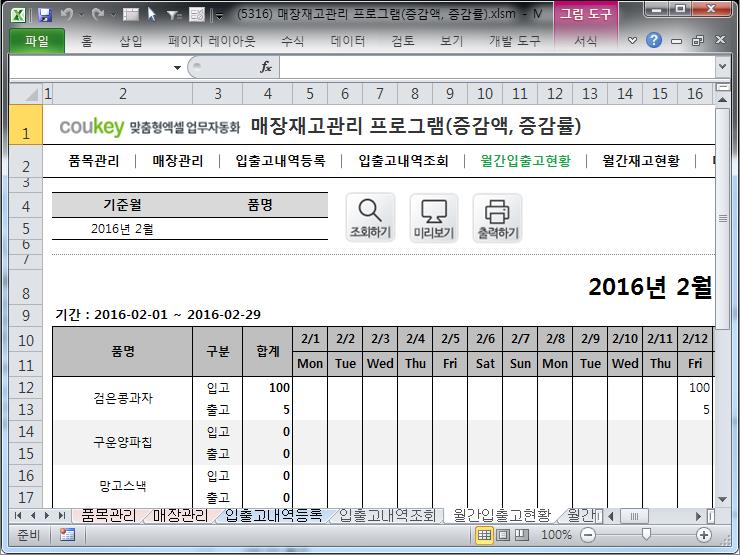Click the 출력하기 printer button
This screenshot has width=740, height=555.
[497, 218]
